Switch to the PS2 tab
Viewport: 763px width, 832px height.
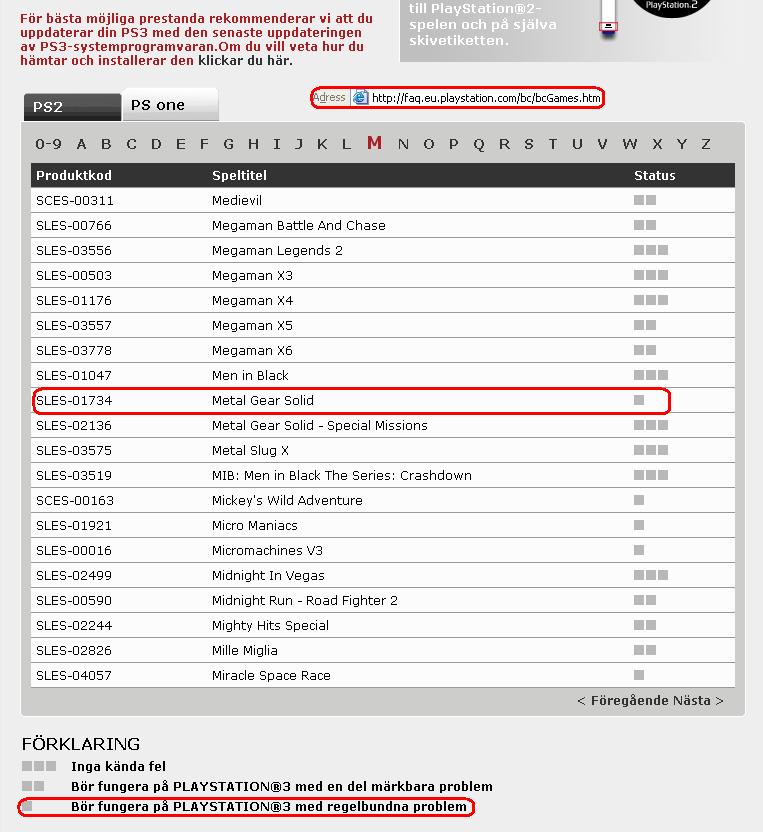click(x=72, y=107)
